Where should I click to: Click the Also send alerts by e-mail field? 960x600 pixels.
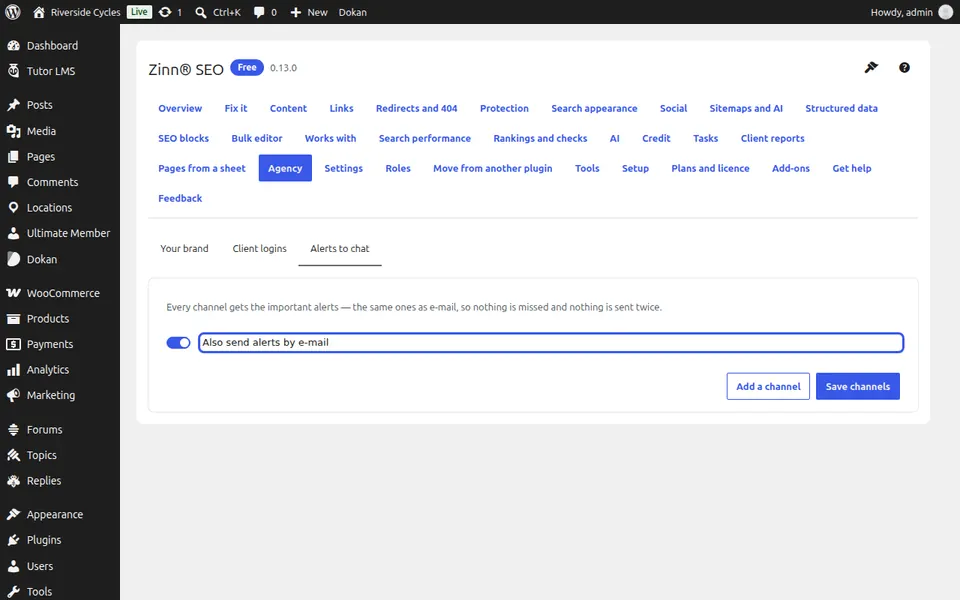click(550, 343)
